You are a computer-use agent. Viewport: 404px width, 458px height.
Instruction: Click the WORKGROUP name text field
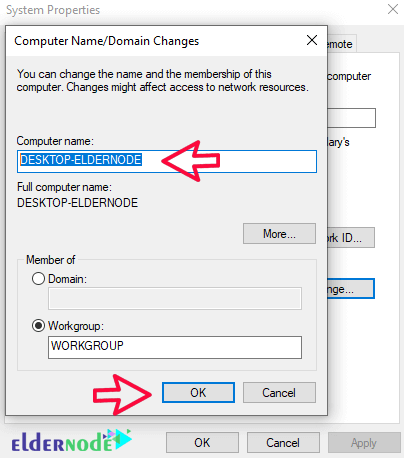tap(175, 347)
